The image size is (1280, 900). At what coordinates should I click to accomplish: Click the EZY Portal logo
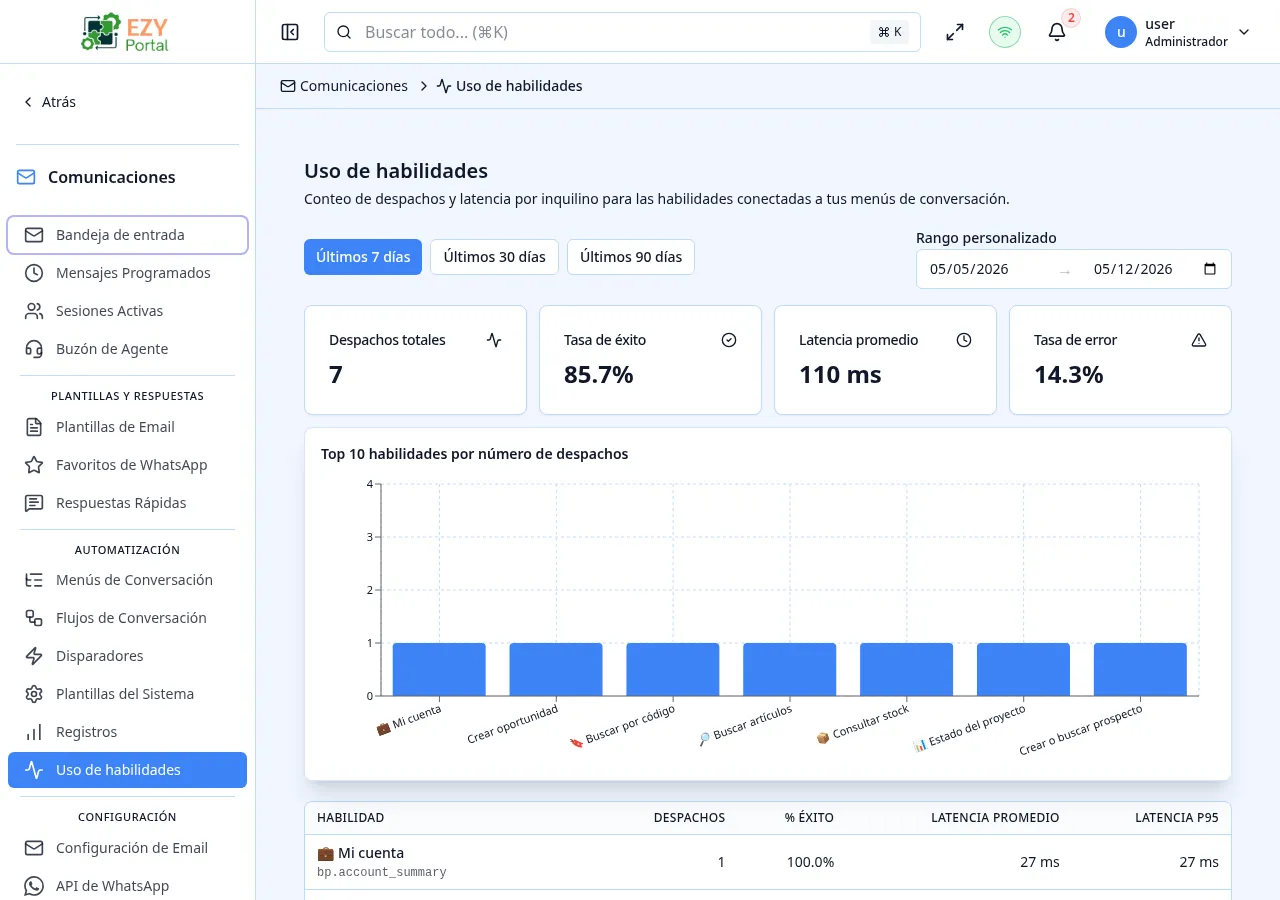(x=126, y=32)
